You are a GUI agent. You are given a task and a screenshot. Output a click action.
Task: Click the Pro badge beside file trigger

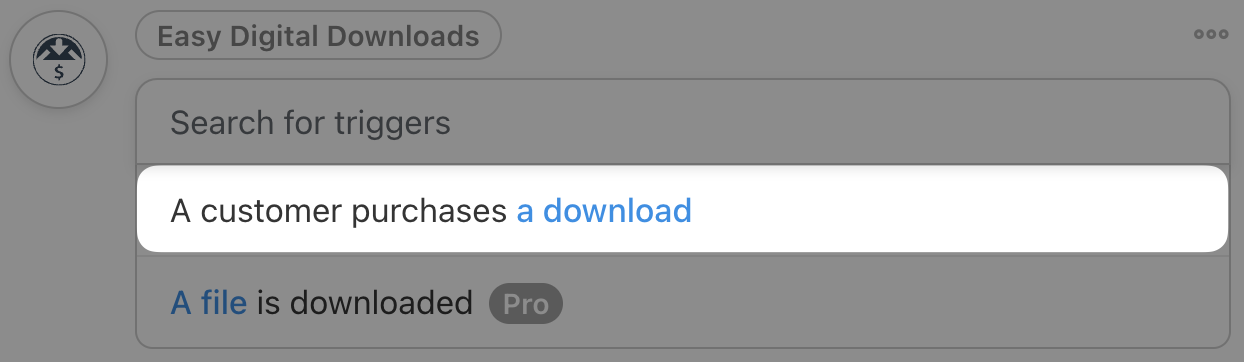(x=526, y=303)
